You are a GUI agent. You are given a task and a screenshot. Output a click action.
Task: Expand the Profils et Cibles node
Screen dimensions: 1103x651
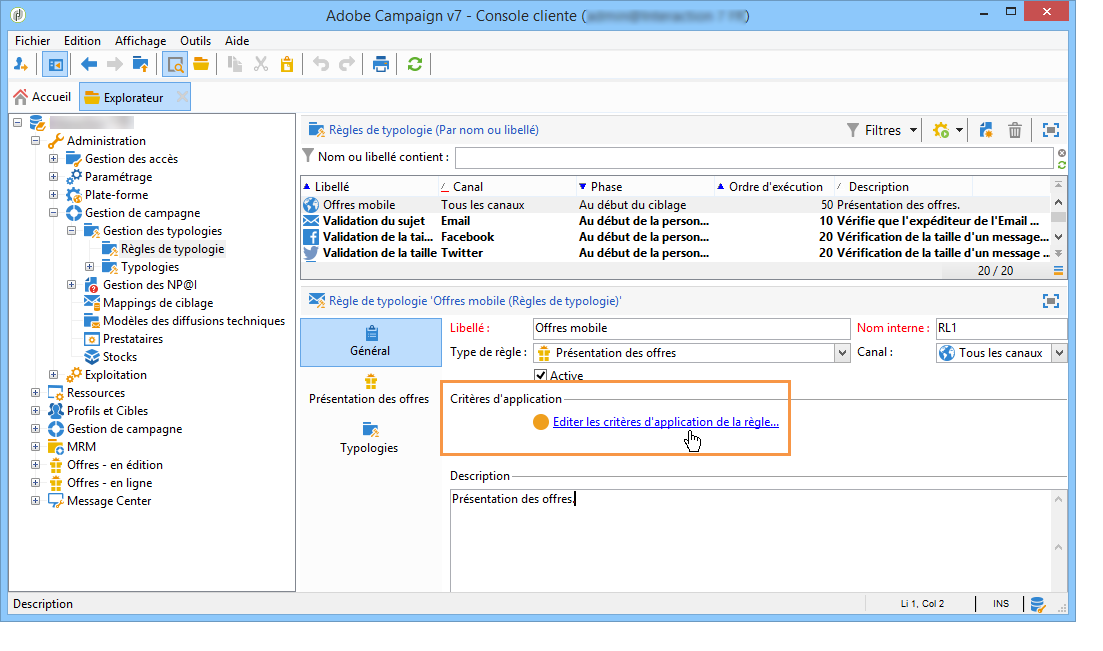pyautogui.click(x=35, y=410)
